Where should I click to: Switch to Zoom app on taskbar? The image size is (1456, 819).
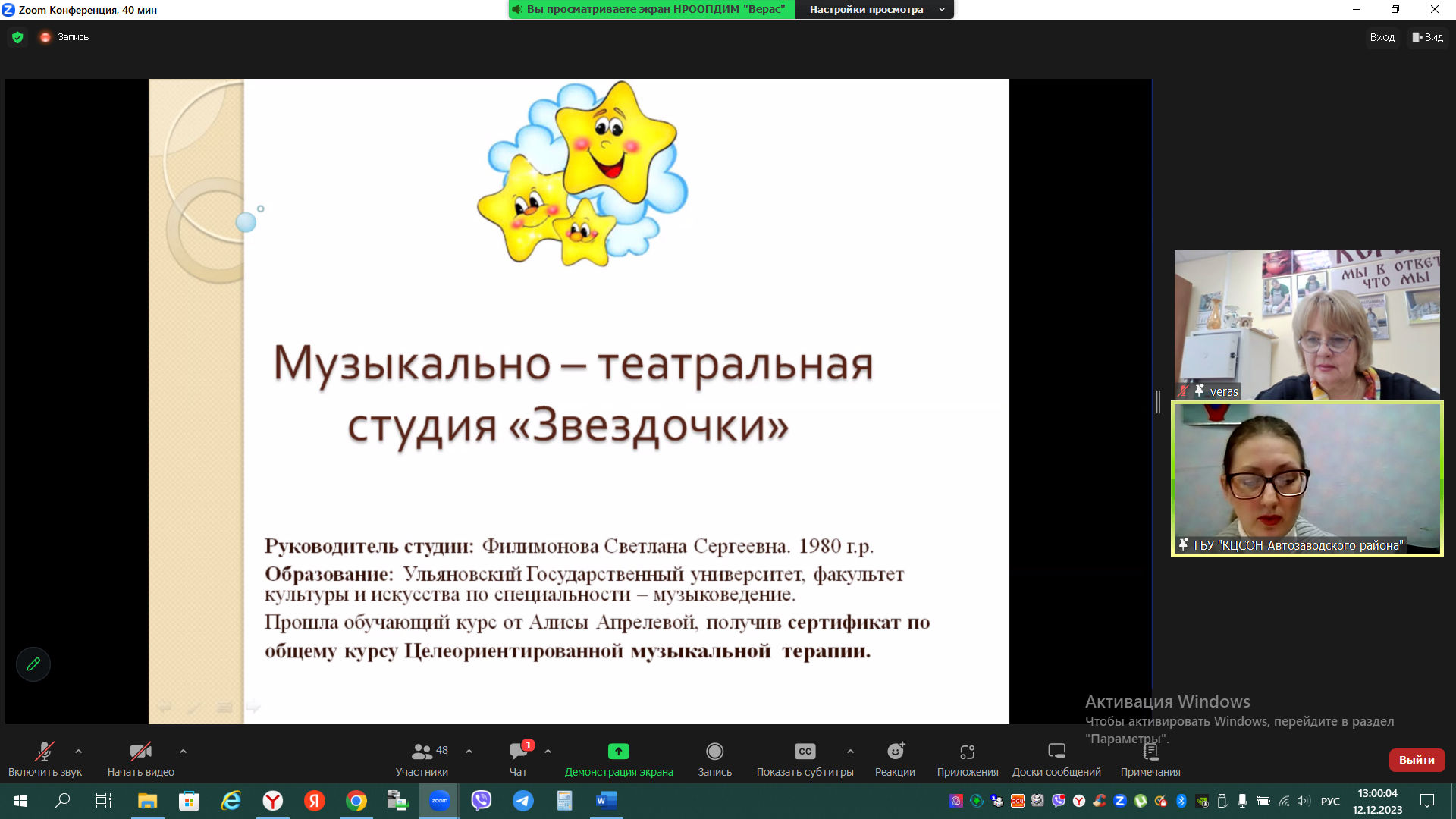tap(439, 801)
